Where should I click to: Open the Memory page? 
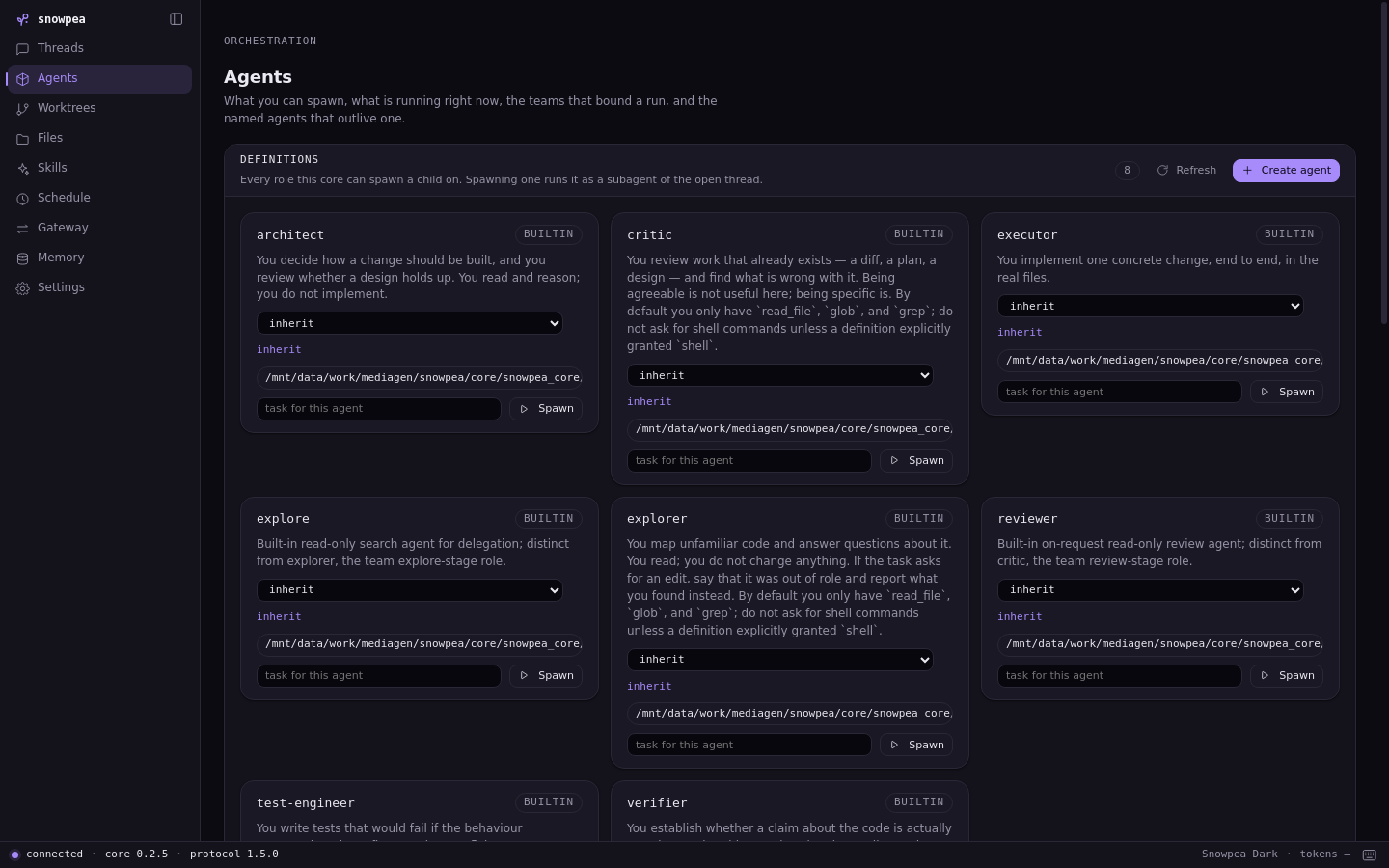99,258
